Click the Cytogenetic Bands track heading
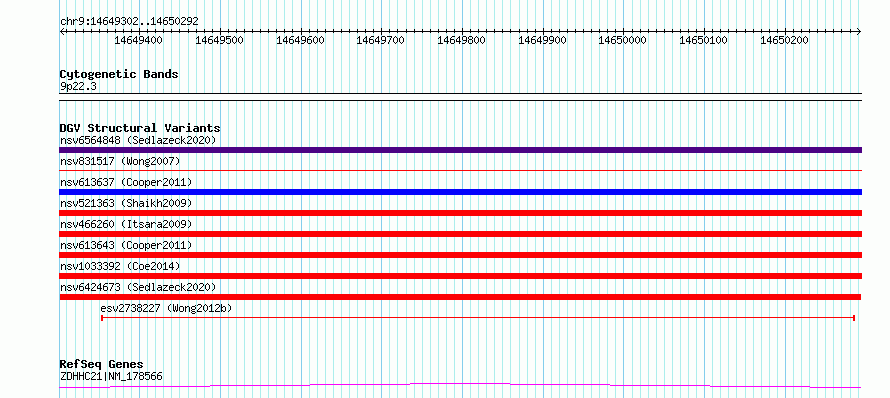This screenshot has width=890, height=398. pos(119,74)
